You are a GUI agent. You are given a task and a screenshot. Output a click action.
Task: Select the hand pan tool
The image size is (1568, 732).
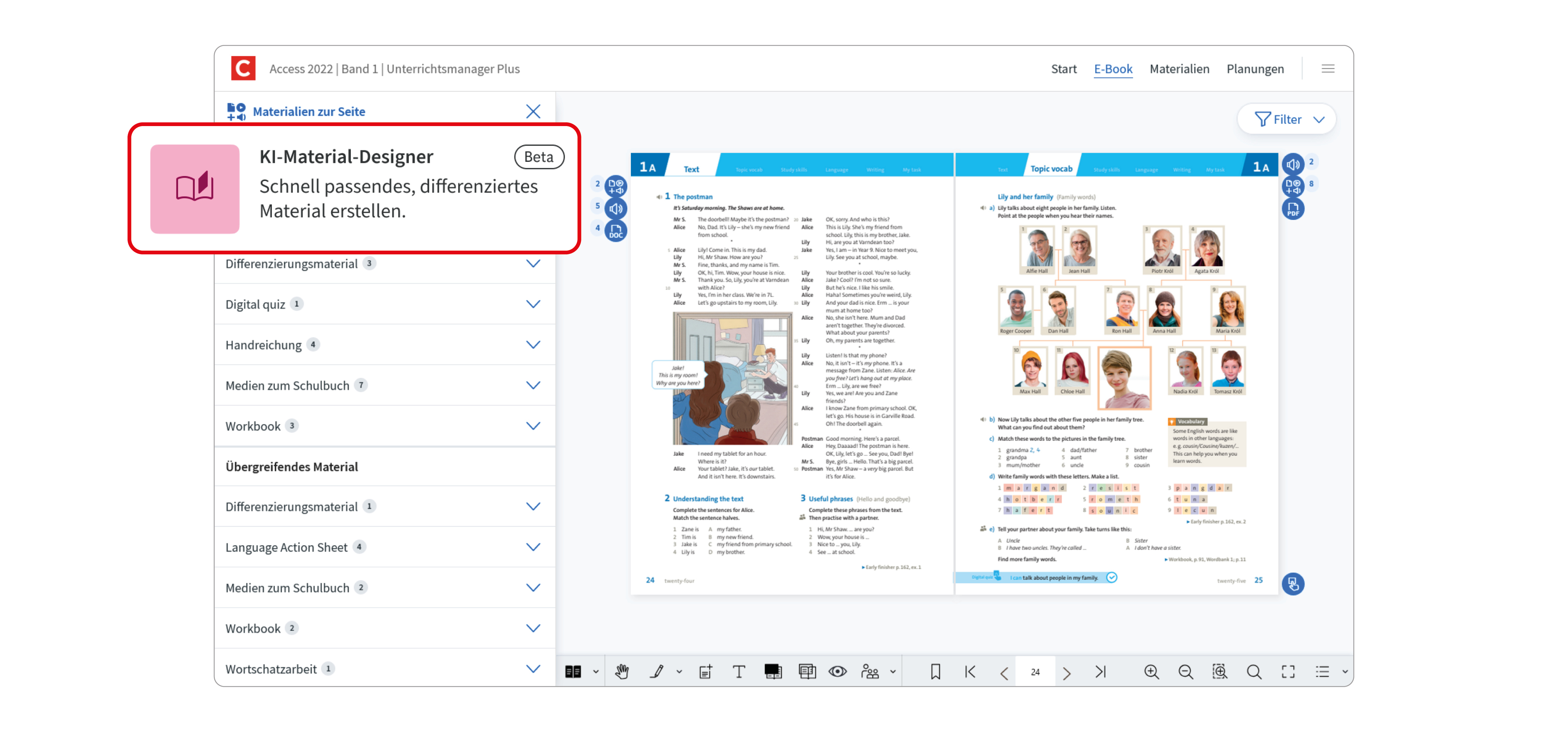point(622,671)
